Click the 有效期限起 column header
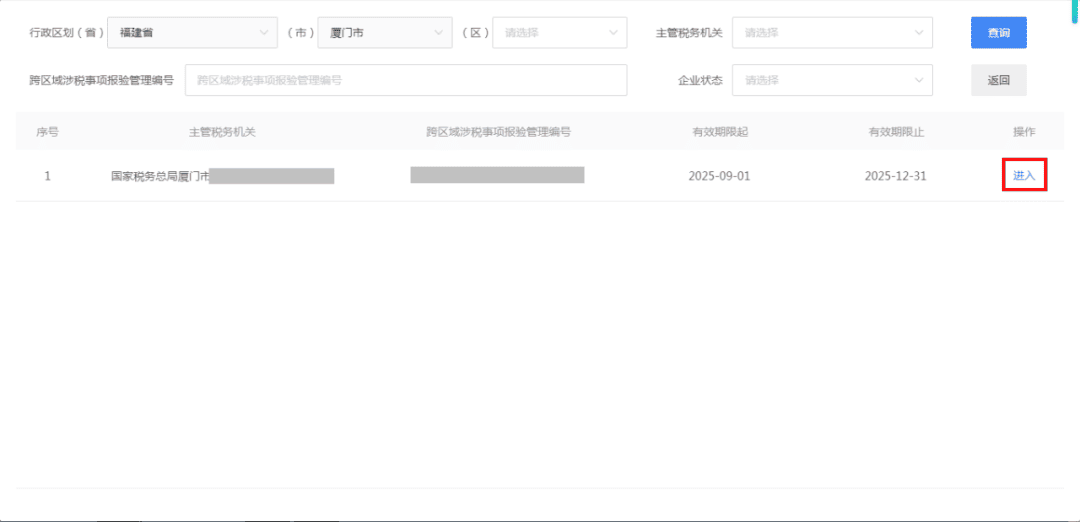This screenshot has width=1080, height=522. (x=719, y=132)
